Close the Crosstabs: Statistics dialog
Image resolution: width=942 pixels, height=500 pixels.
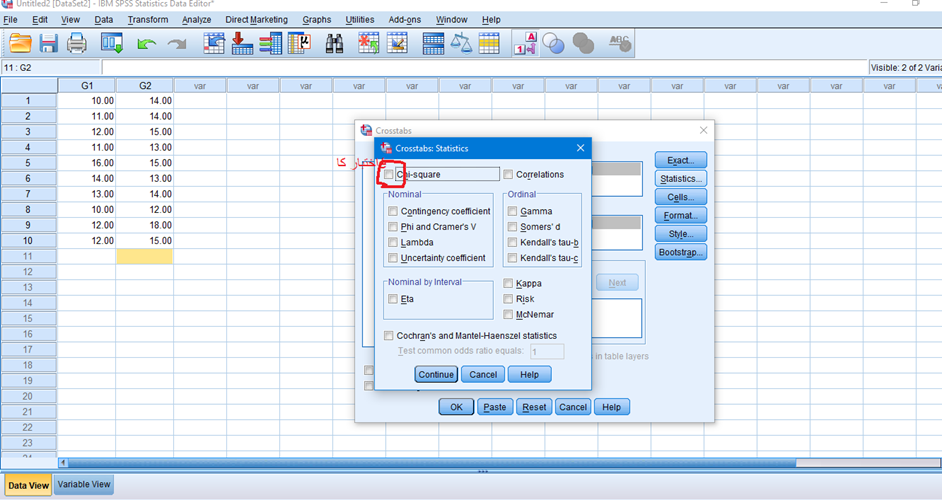click(580, 148)
